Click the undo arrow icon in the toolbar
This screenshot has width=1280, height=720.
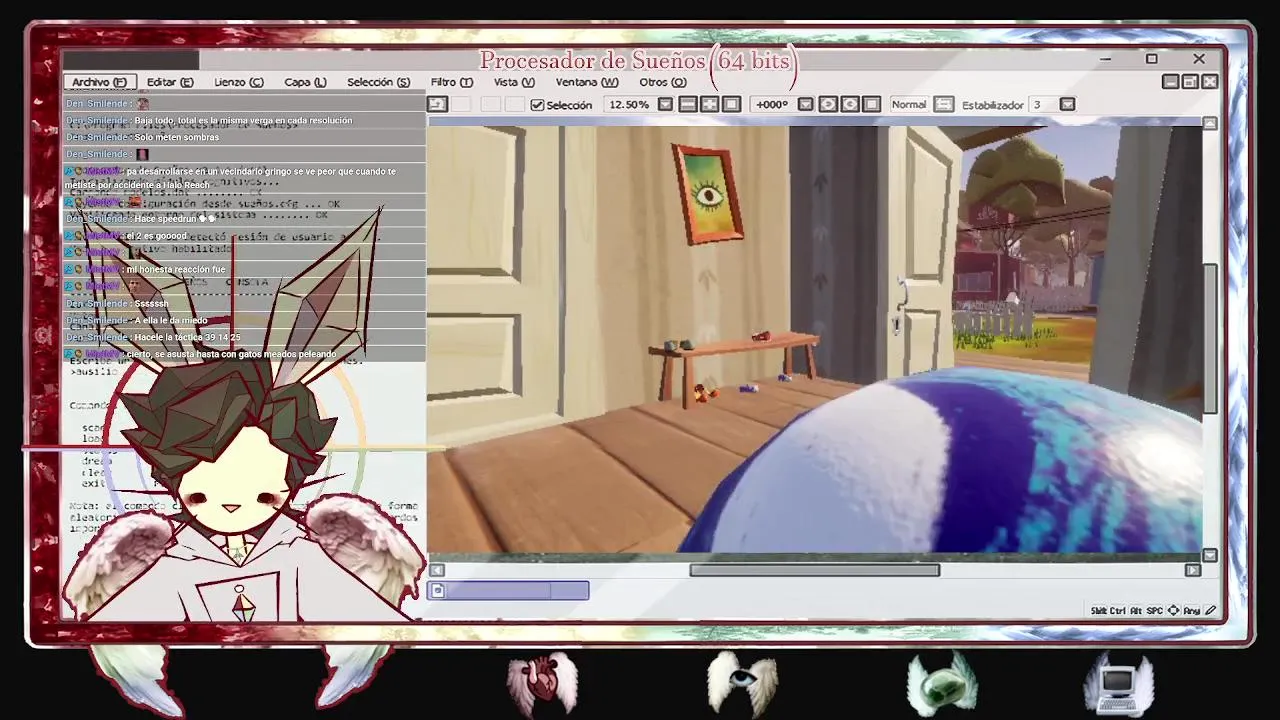(x=437, y=104)
